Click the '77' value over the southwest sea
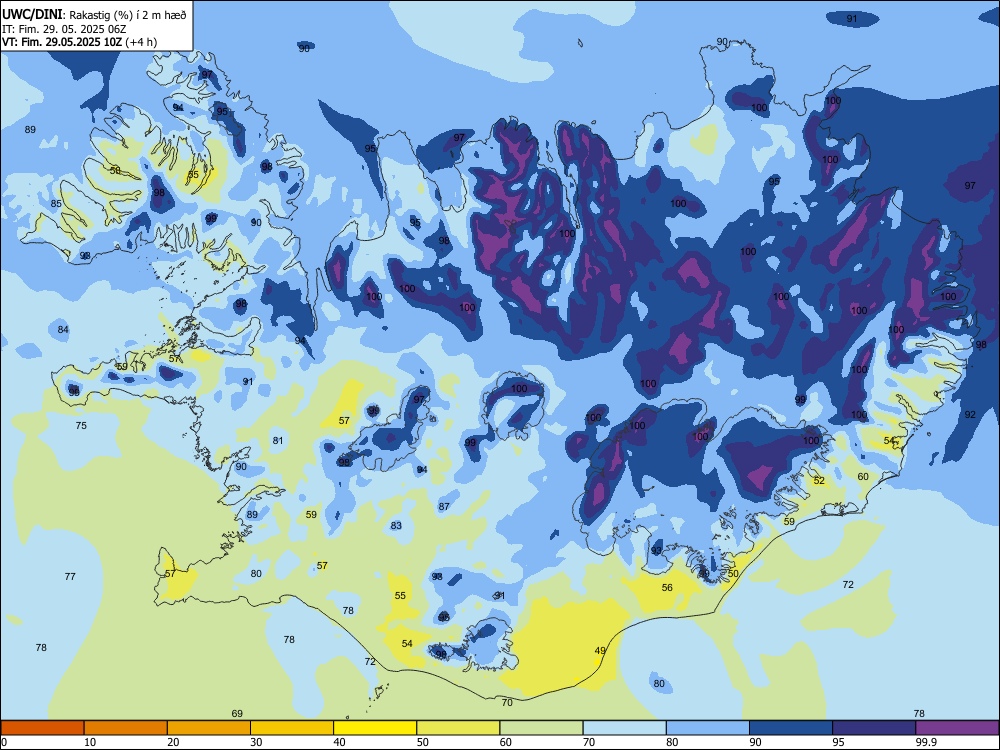1000x750 pixels. [70, 577]
